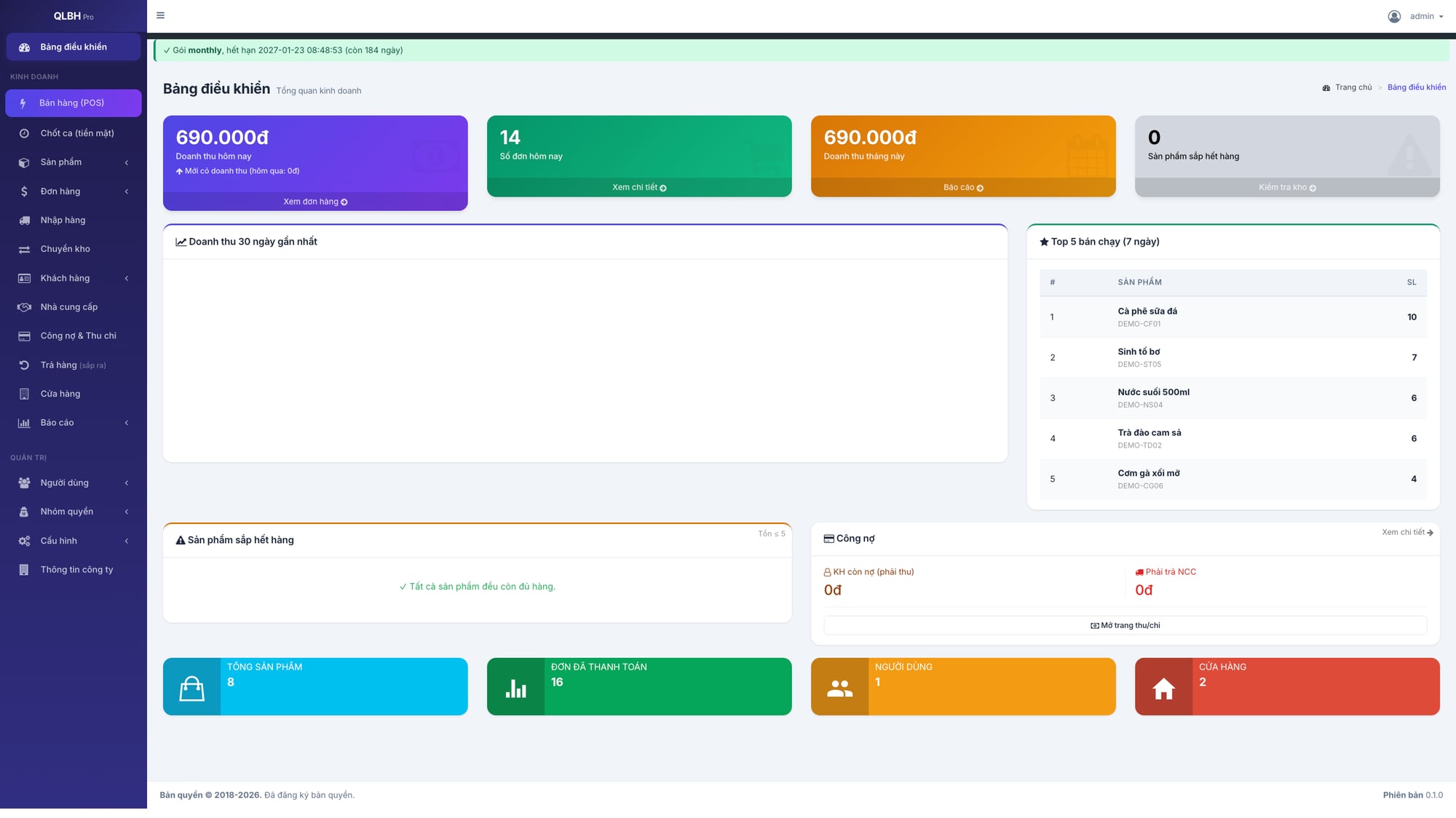This screenshot has height=818, width=1456.
Task: Go to Công nợ & Thu chi menu
Action: 74,336
